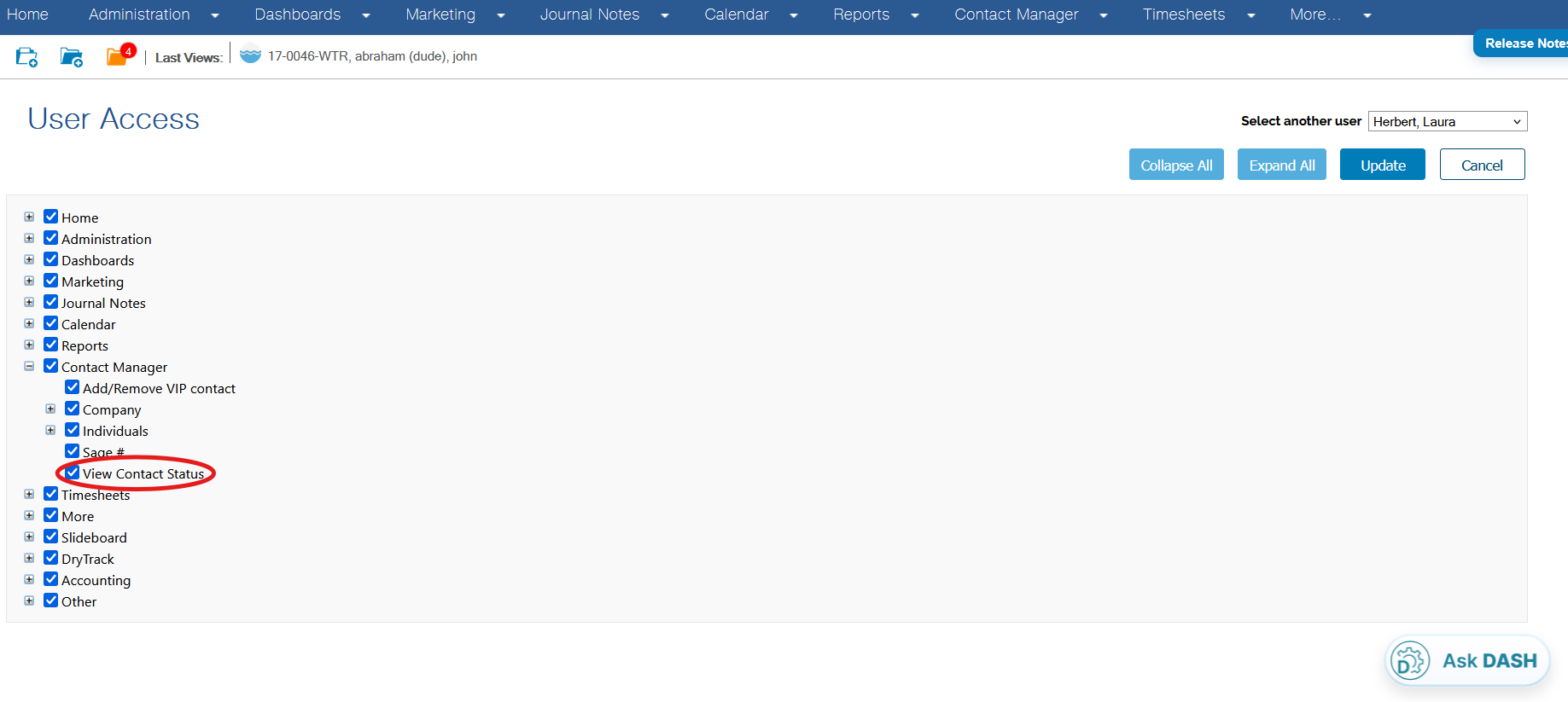Toggle the Accounting checkbox
The image size is (1568, 702).
[51, 579]
